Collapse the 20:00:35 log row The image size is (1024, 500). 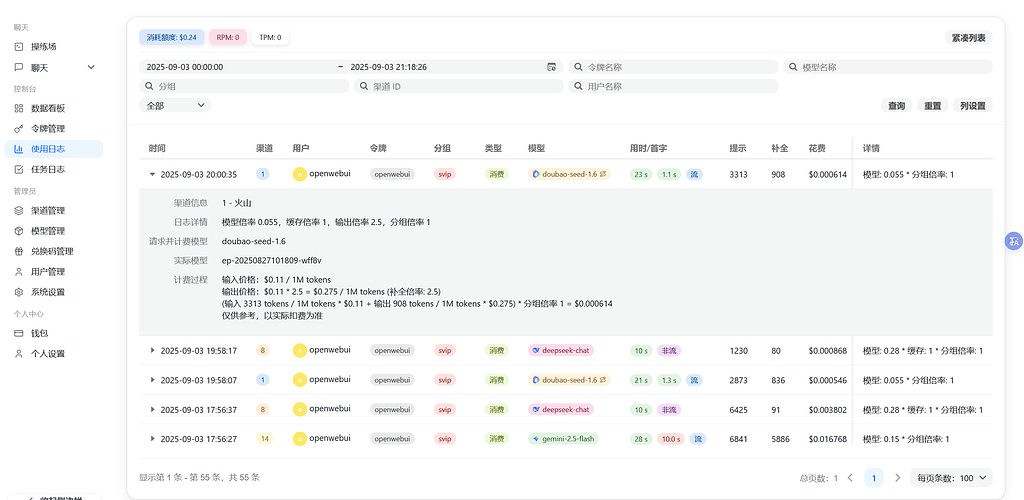152,174
